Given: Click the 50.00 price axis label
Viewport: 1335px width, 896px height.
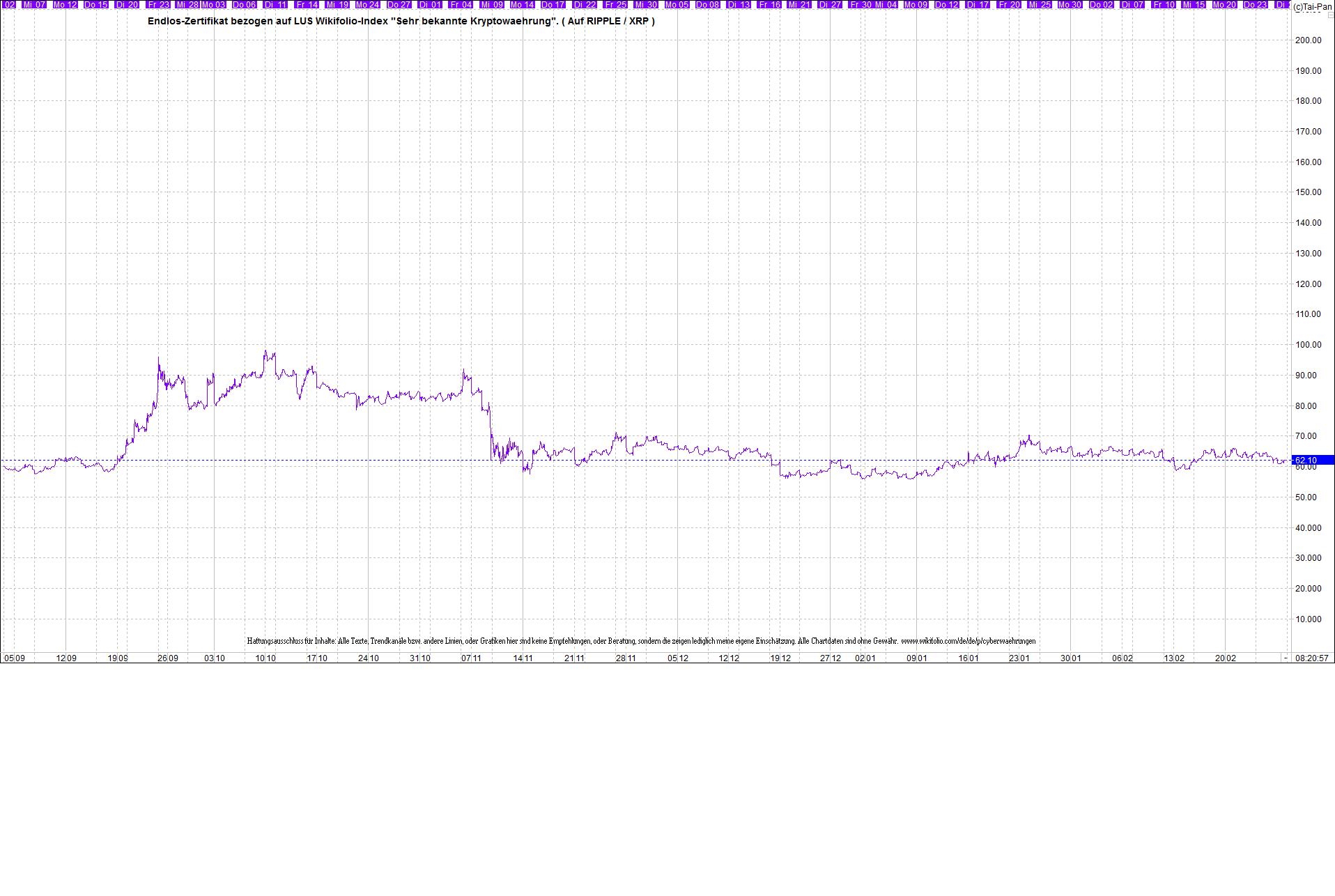Looking at the screenshot, I should (1306, 497).
